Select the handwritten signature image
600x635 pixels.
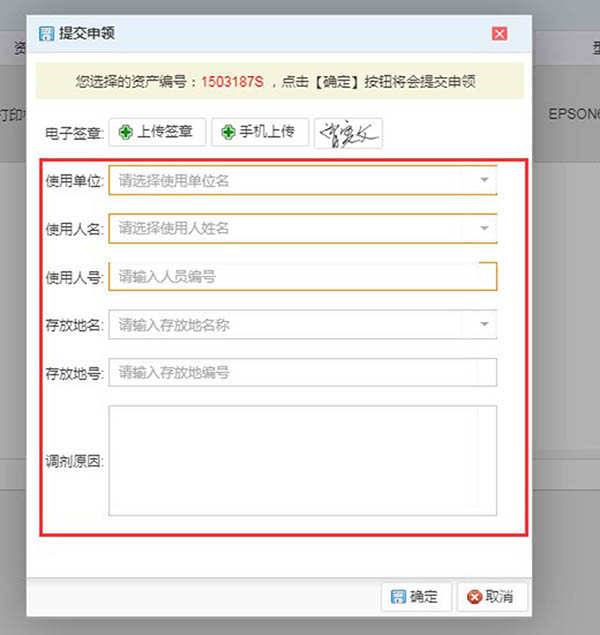point(348,132)
